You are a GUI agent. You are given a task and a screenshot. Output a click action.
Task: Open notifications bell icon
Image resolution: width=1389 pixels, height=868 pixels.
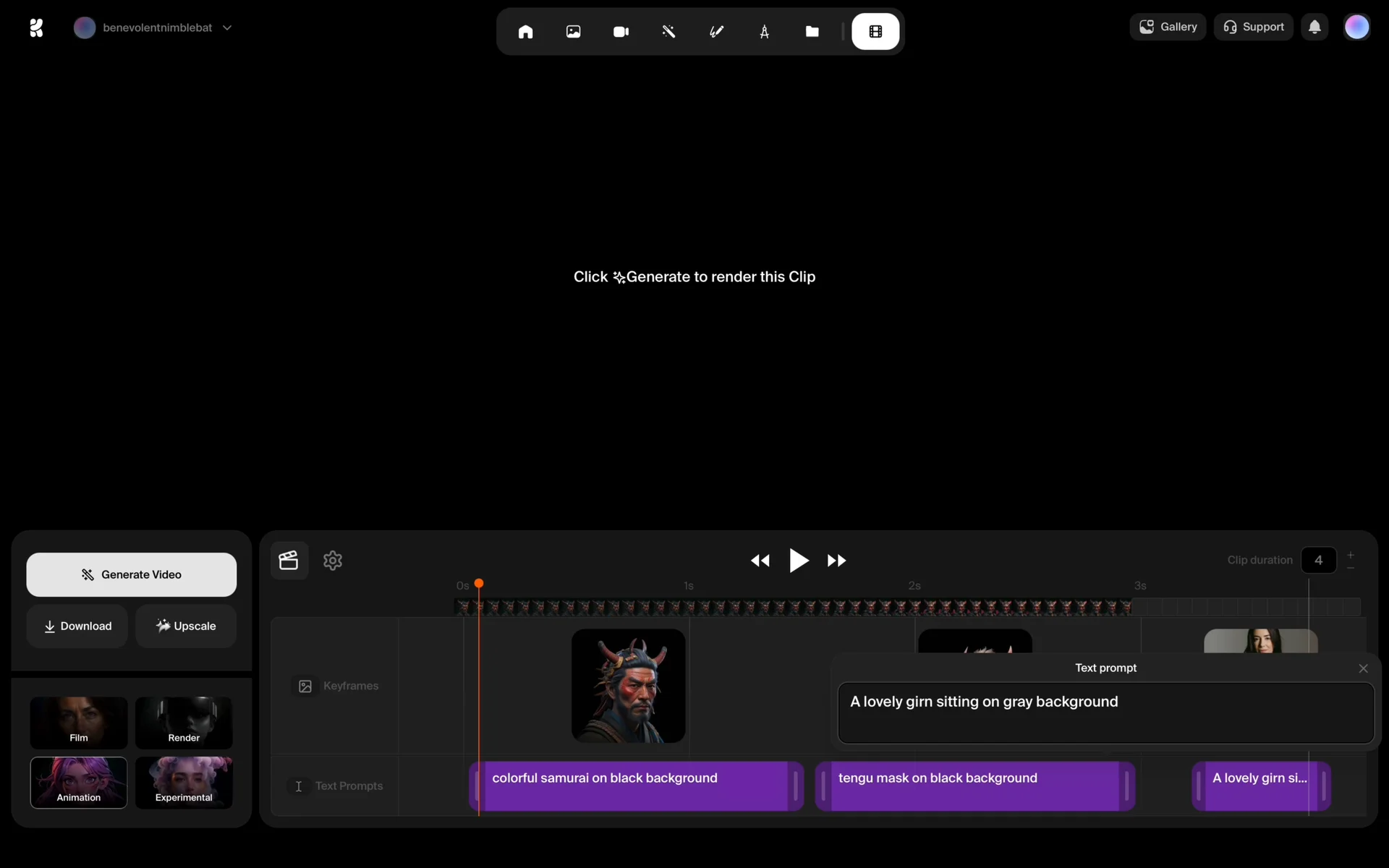(x=1314, y=27)
